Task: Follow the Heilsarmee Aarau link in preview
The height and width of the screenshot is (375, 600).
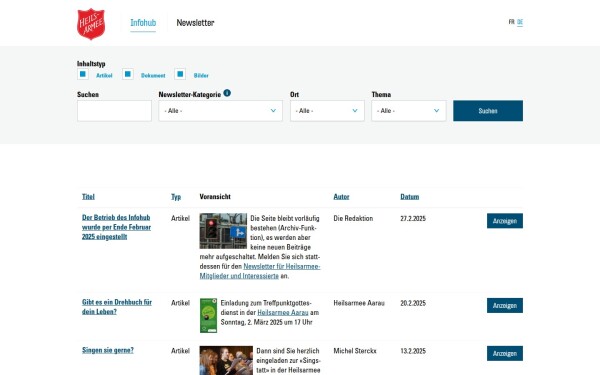Action: 283,313
